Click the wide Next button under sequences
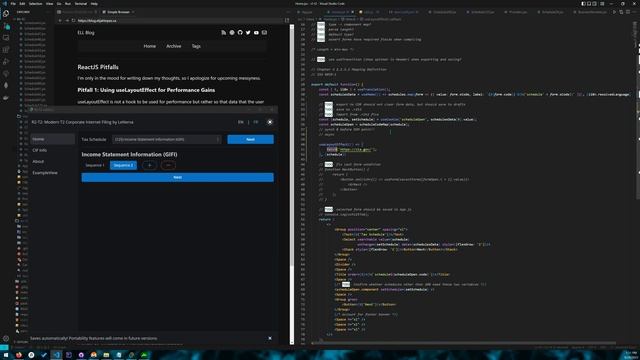Screen dimensions: 640x360 pos(178,177)
